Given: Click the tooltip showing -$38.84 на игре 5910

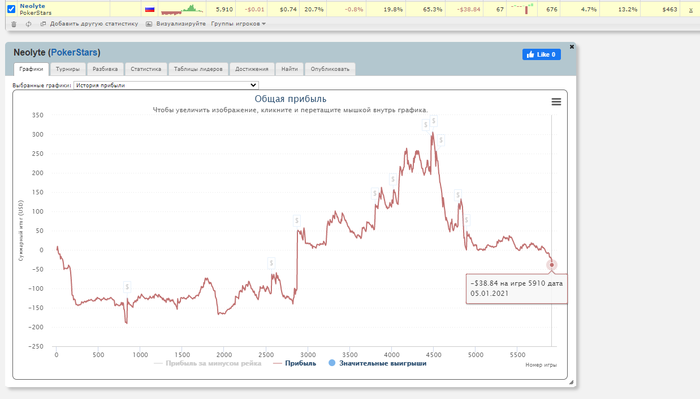Looking at the screenshot, I should click(517, 289).
